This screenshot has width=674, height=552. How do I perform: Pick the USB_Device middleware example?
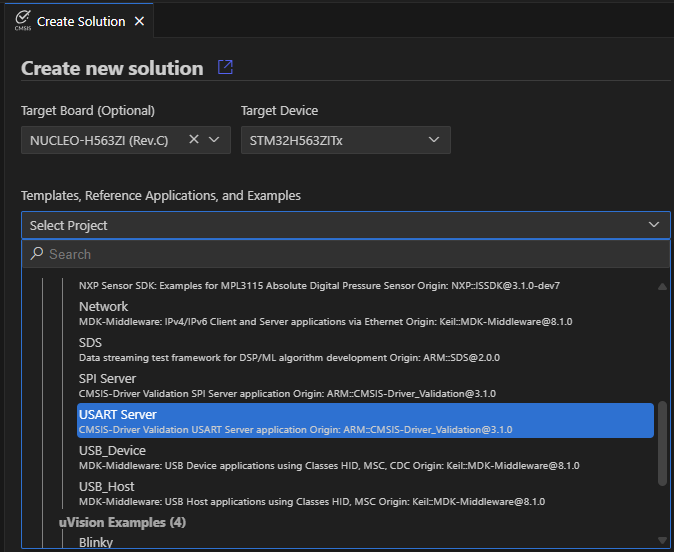(x=112, y=451)
